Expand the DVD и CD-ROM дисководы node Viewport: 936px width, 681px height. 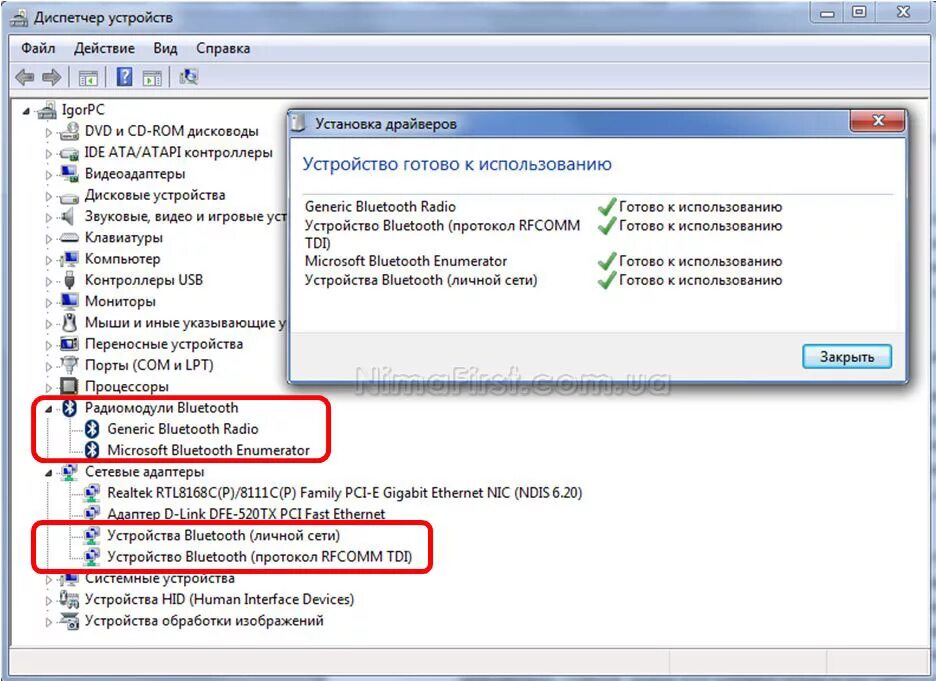coord(48,132)
